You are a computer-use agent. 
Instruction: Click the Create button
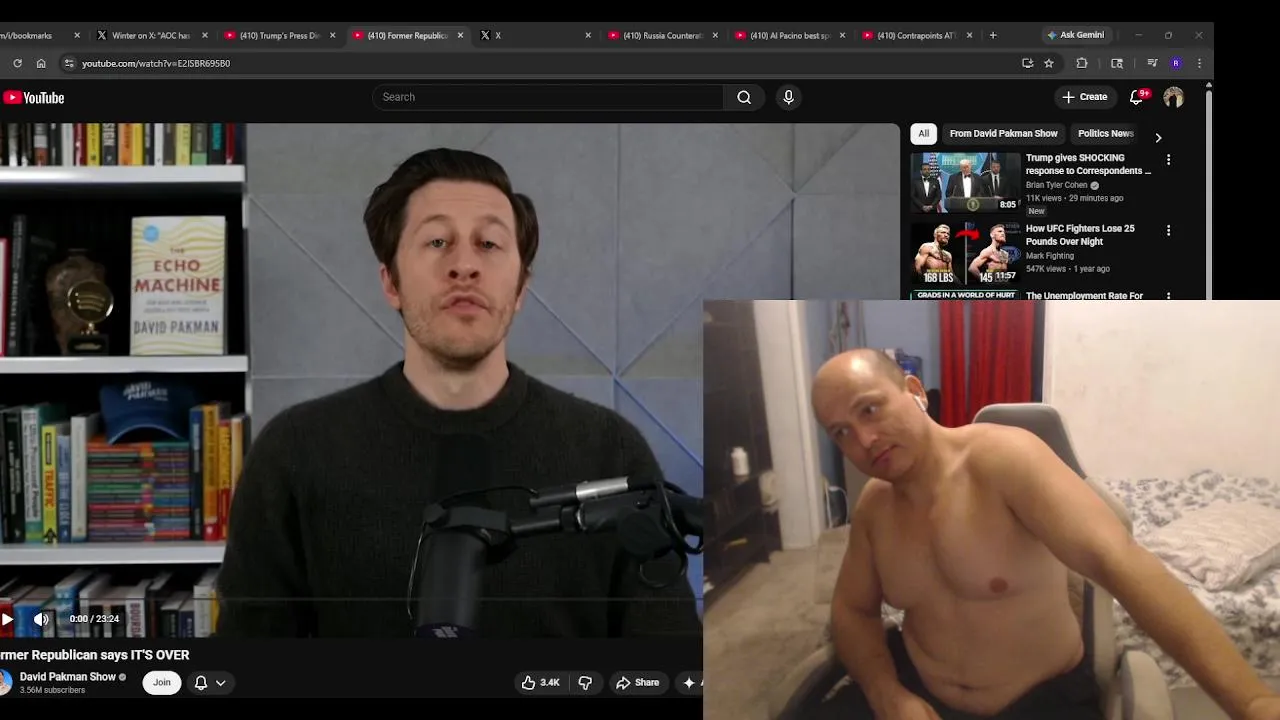1085,97
